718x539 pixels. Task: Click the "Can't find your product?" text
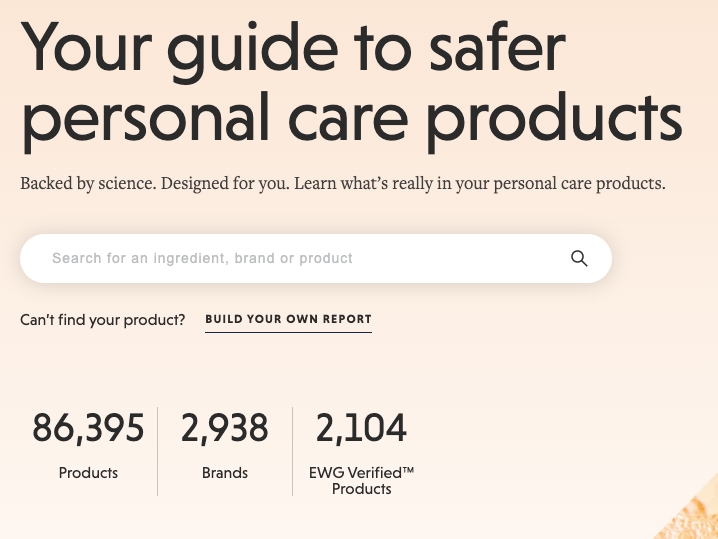pyautogui.click(x=103, y=320)
